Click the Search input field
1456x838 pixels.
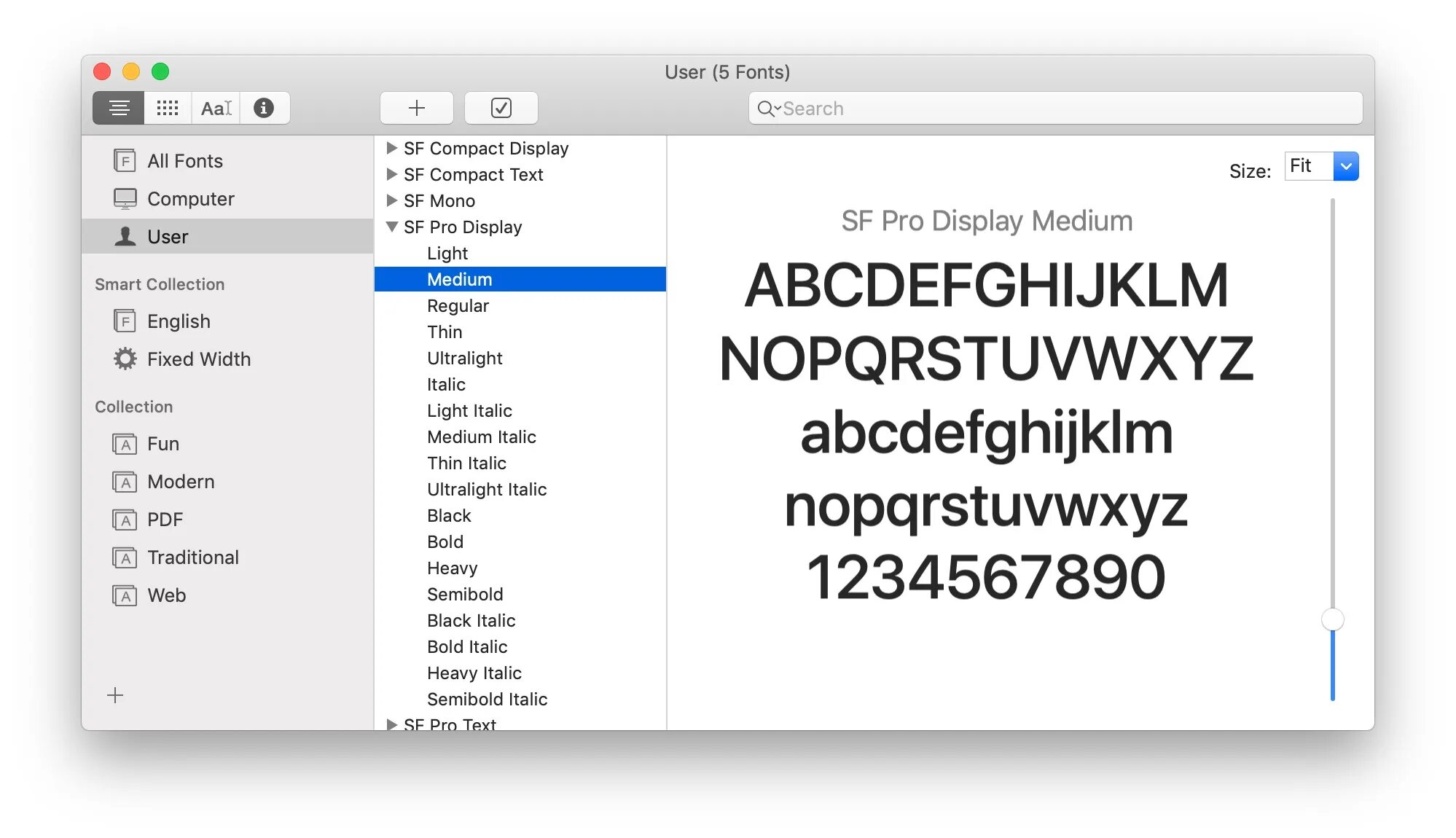[1057, 107]
